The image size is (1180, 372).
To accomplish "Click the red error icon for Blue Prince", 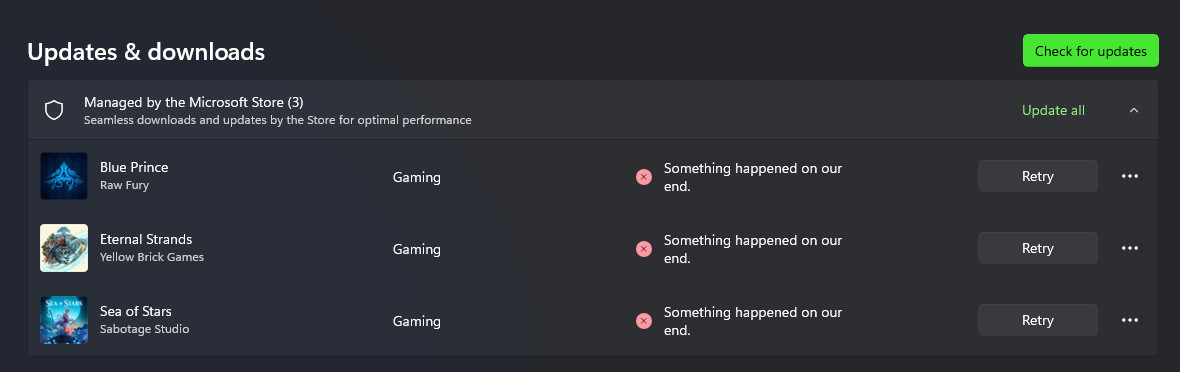I will tap(643, 177).
